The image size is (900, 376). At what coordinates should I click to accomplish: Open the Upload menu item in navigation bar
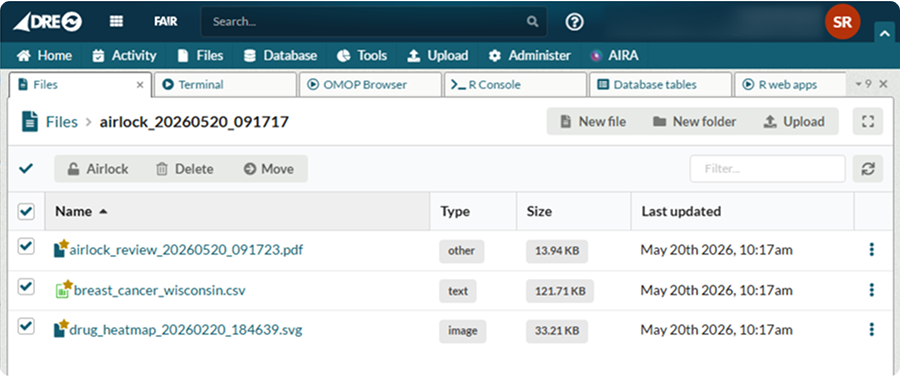pos(437,56)
